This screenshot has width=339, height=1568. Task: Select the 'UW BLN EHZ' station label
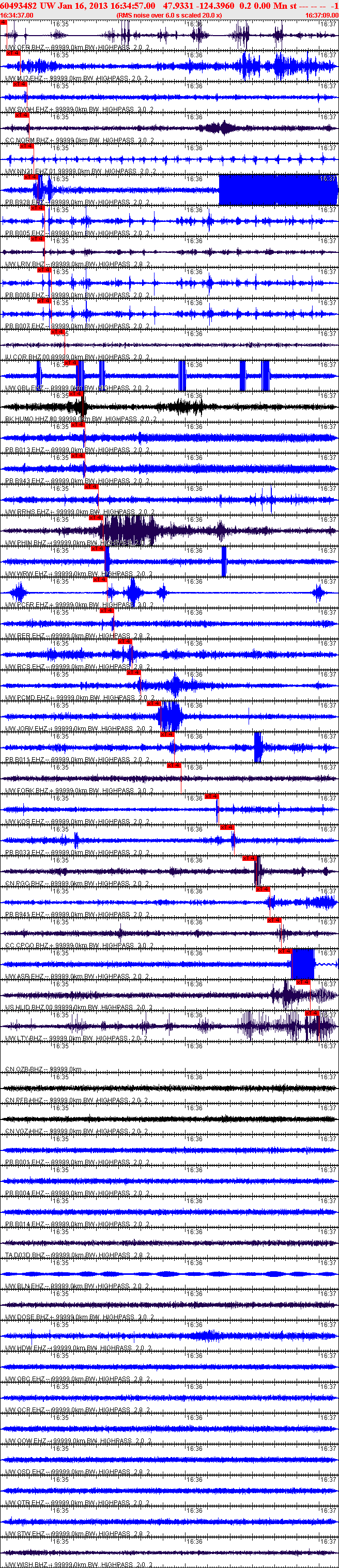click(x=24, y=1287)
